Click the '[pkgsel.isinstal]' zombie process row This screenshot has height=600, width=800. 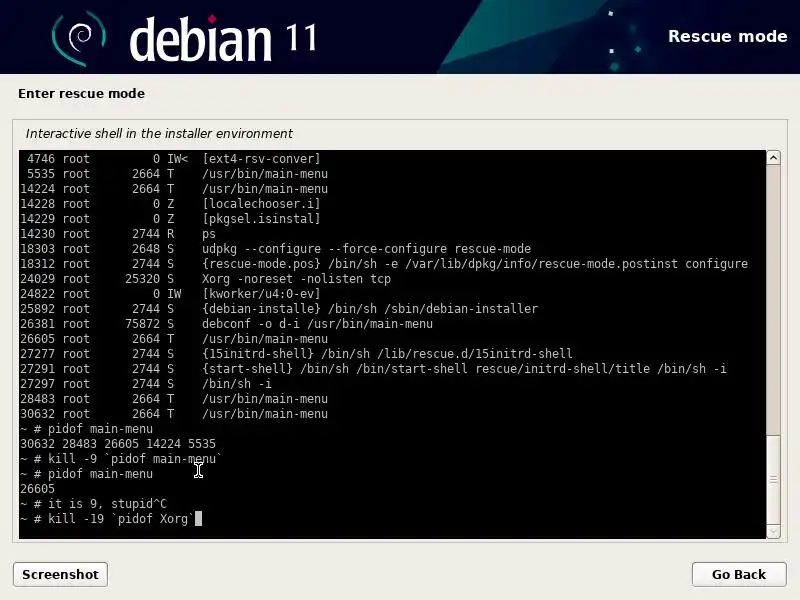[x=170, y=219]
